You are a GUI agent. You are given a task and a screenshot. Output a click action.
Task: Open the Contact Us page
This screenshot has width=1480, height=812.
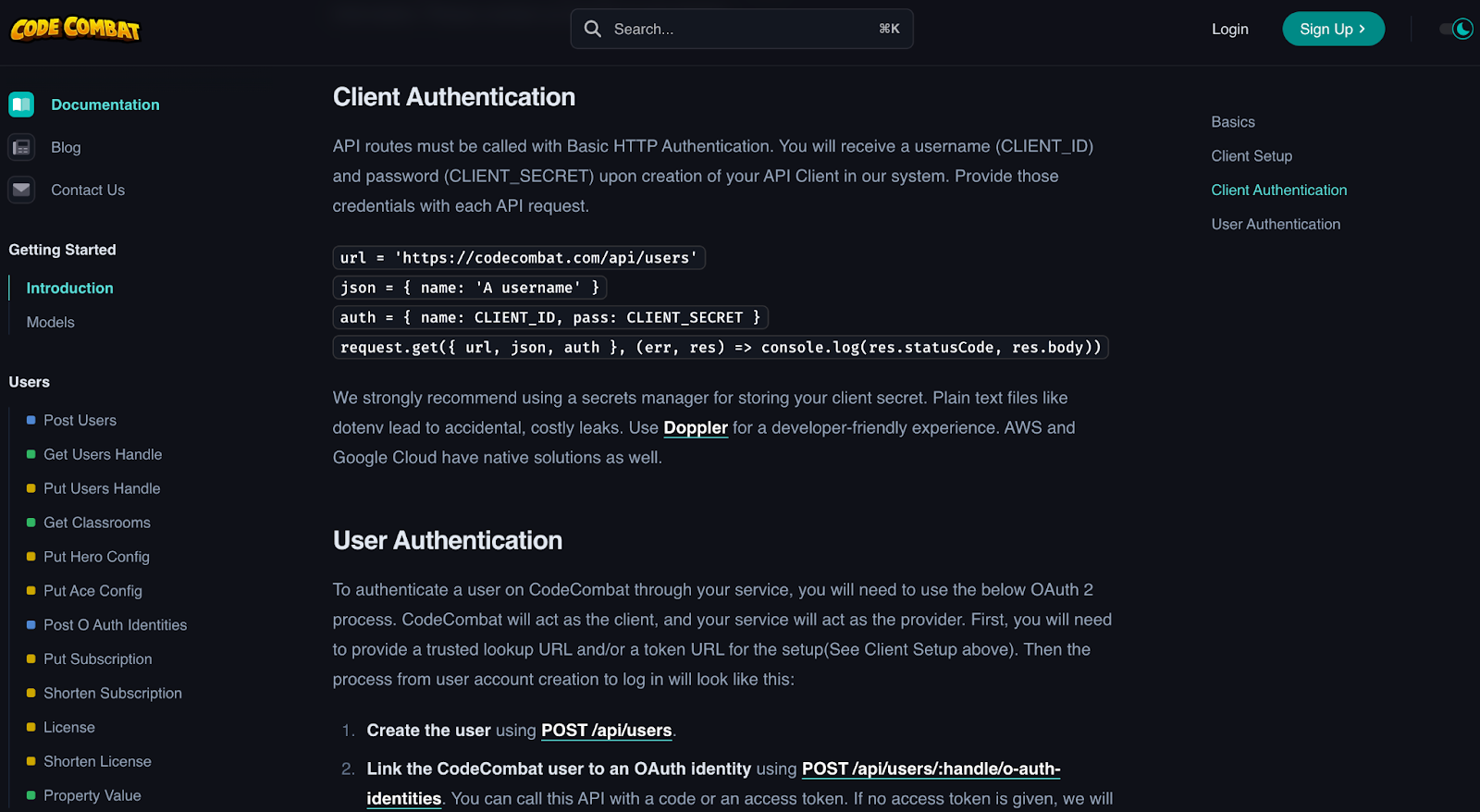click(x=88, y=190)
